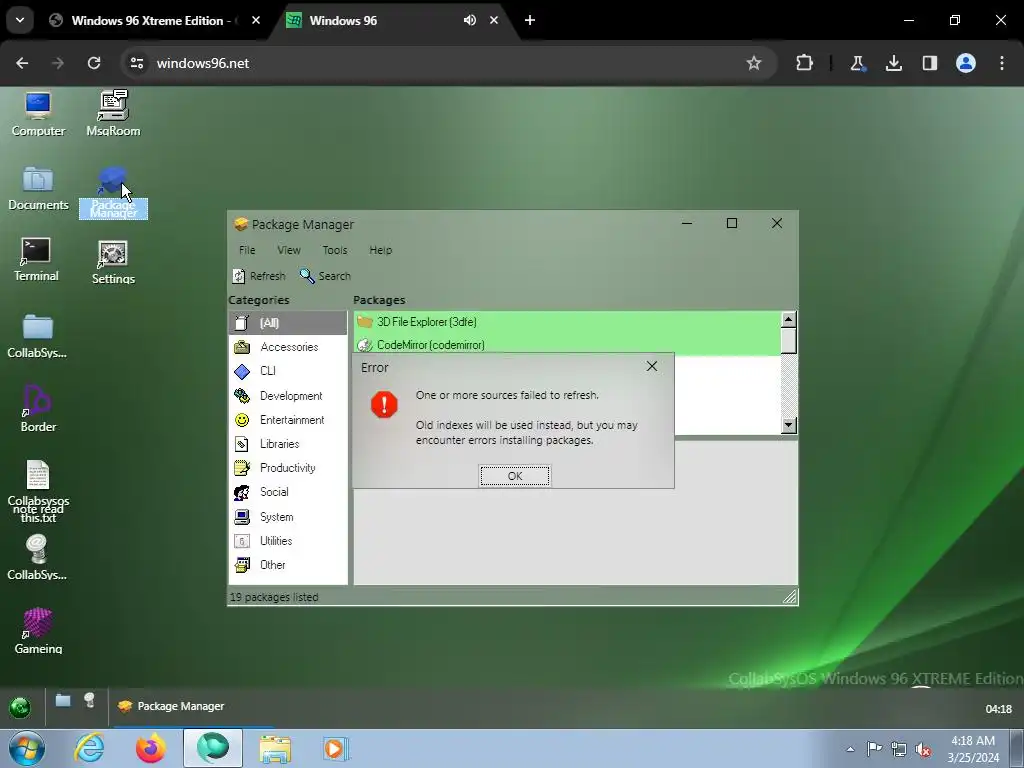Select the Package Manager desktop icon
Viewport: 1024px width, 768px height.
pos(113,193)
